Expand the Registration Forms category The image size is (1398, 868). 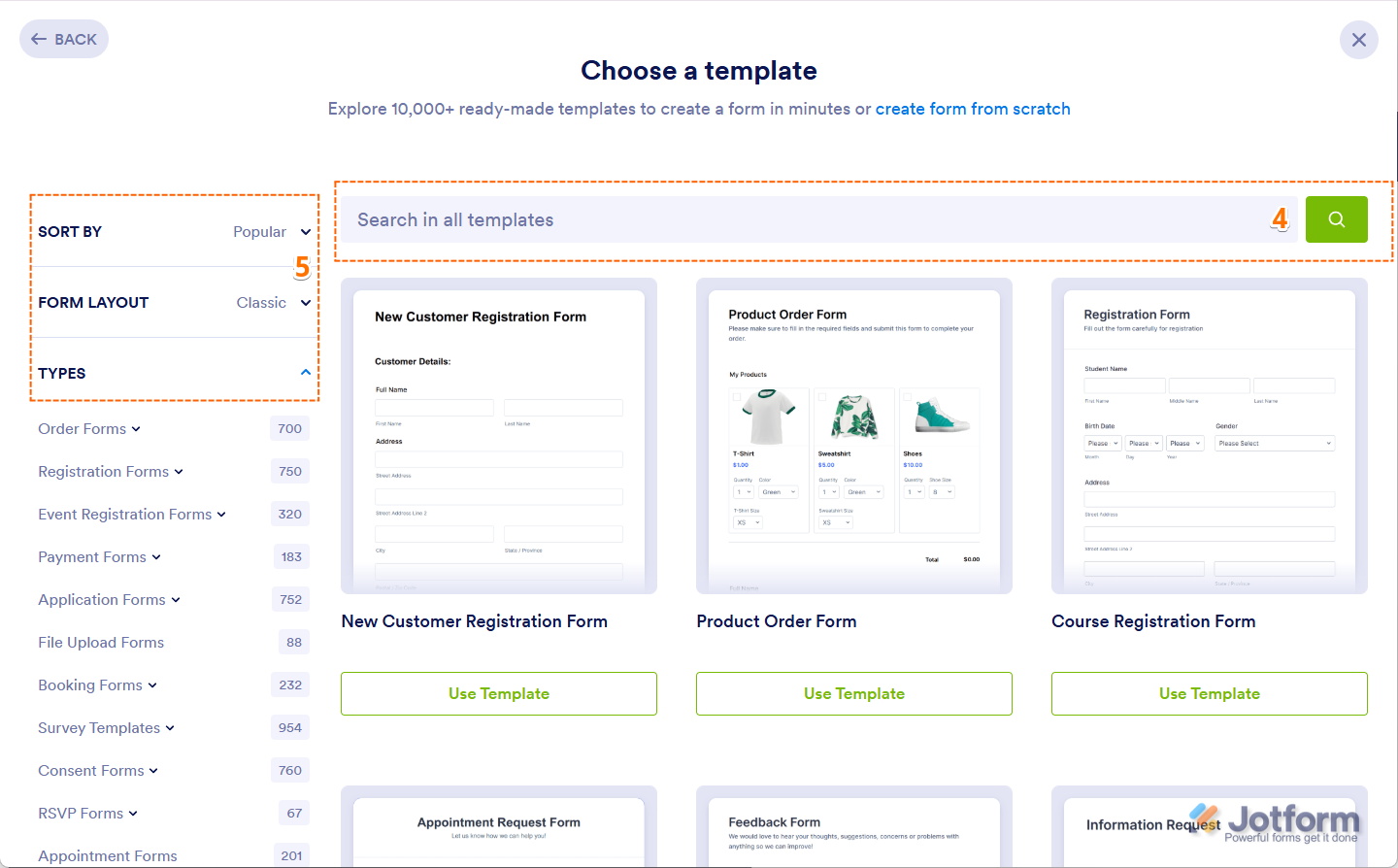pos(179,471)
